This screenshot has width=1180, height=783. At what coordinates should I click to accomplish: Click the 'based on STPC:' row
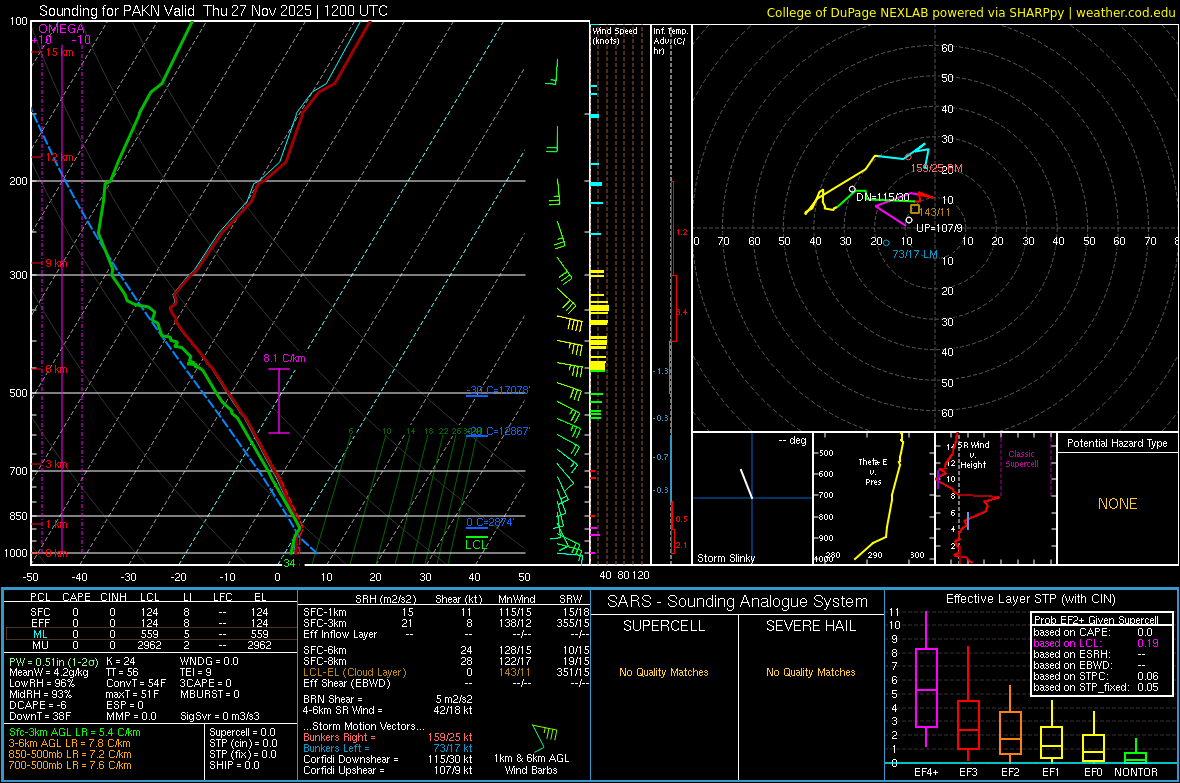(x=1096, y=676)
